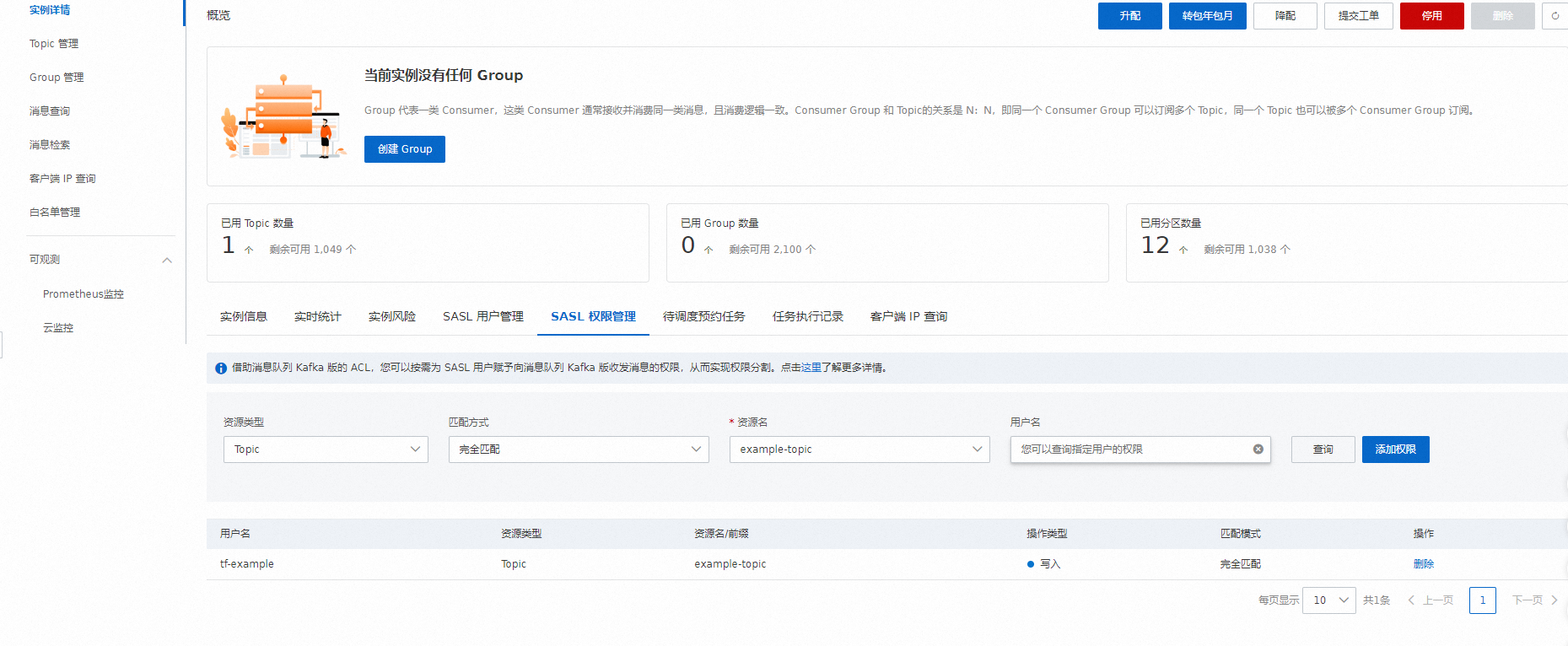The image size is (1568, 646).
Task: Open the 资源类型 Topic dropdown
Action: (326, 450)
